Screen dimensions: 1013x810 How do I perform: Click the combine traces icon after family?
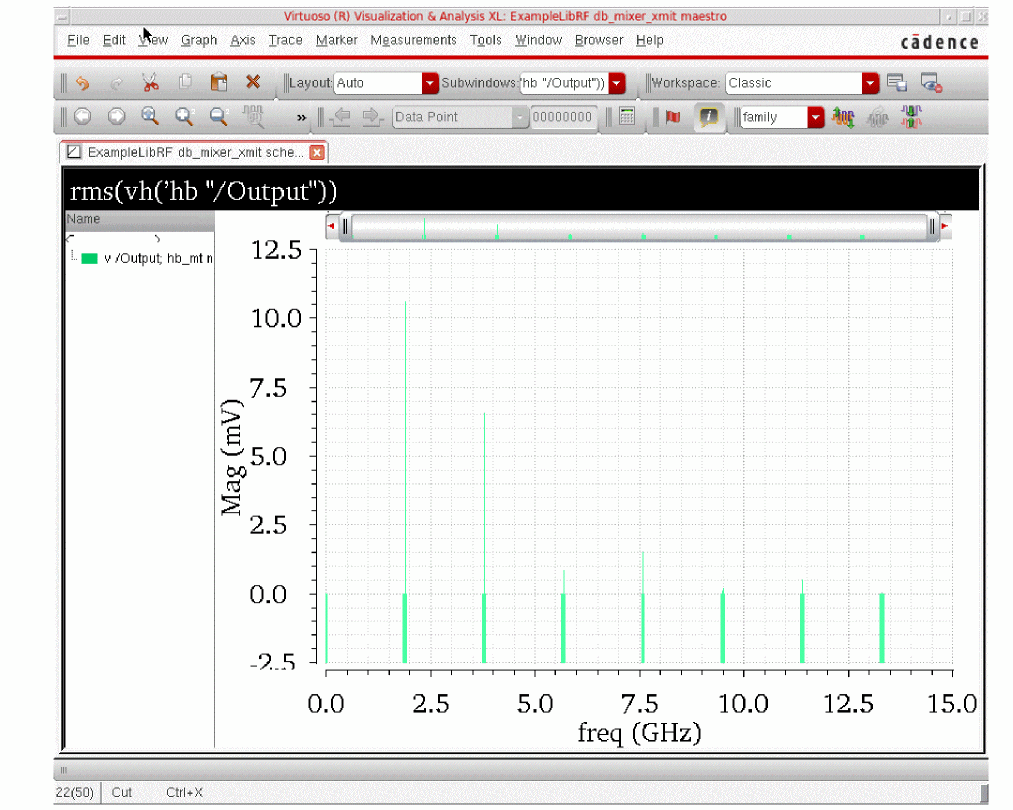[843, 117]
